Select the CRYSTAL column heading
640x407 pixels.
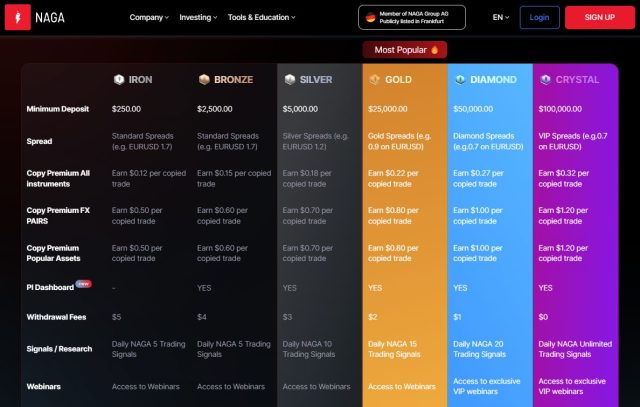coord(578,80)
